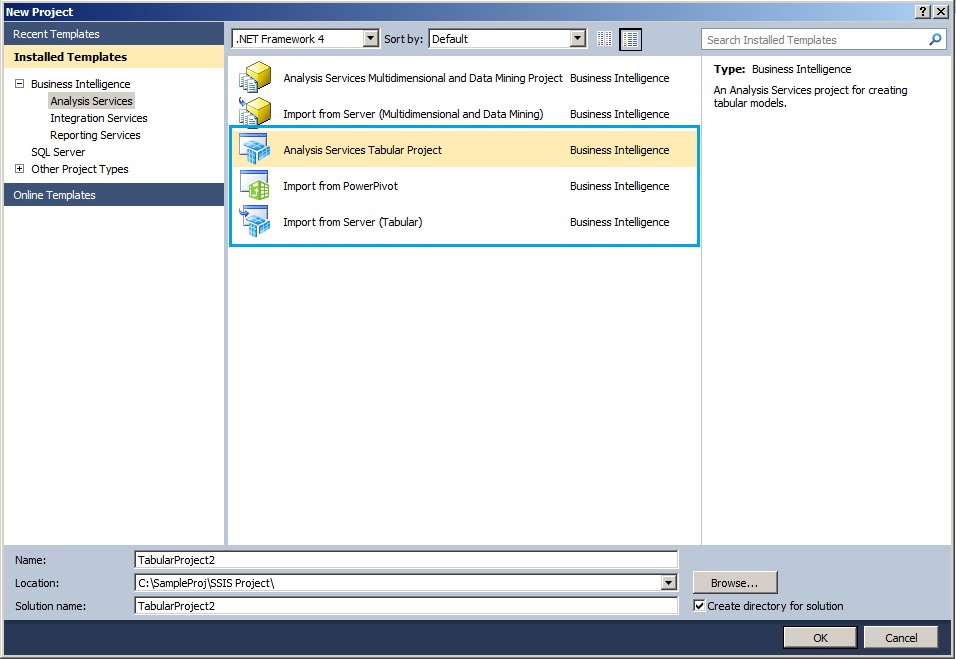Toggle Create directory for solution checkbox
The height and width of the screenshot is (659, 956).
point(699,605)
